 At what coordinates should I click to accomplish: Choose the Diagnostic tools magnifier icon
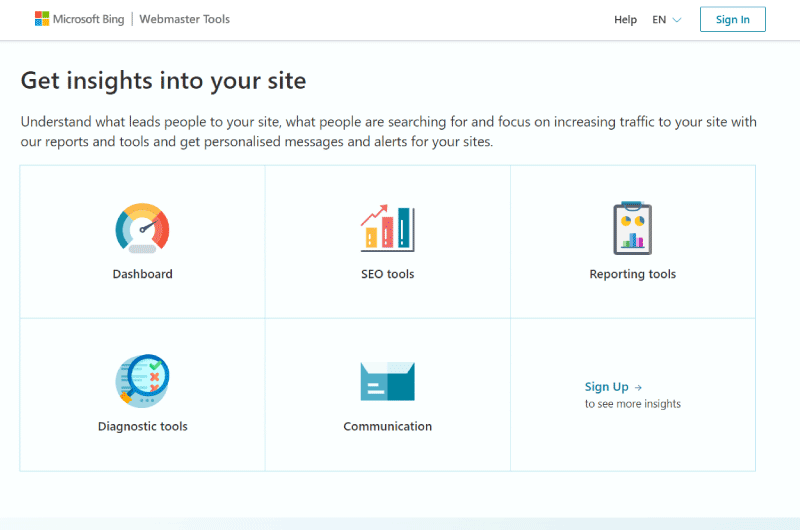142,381
